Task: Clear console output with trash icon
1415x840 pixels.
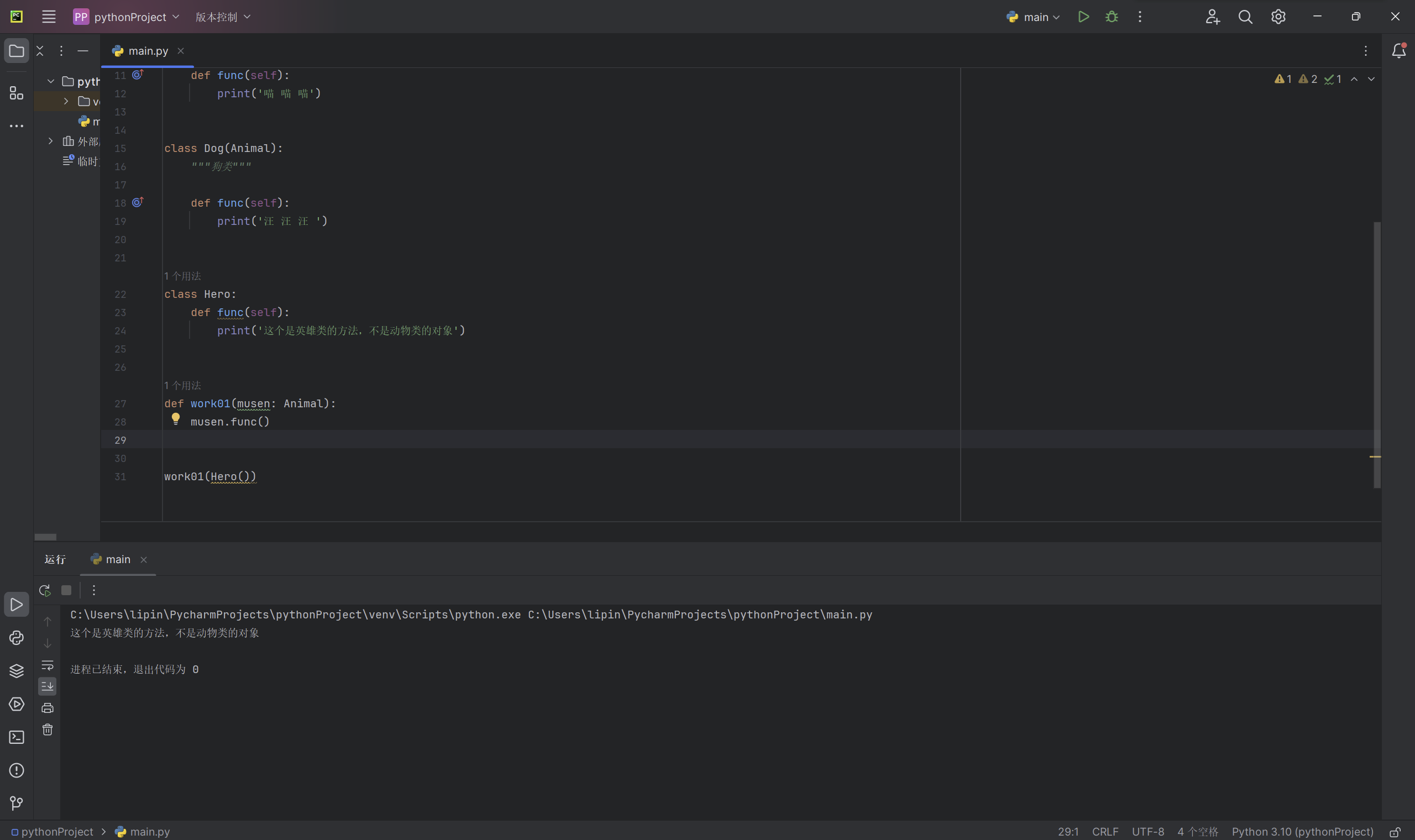Action: tap(48, 729)
